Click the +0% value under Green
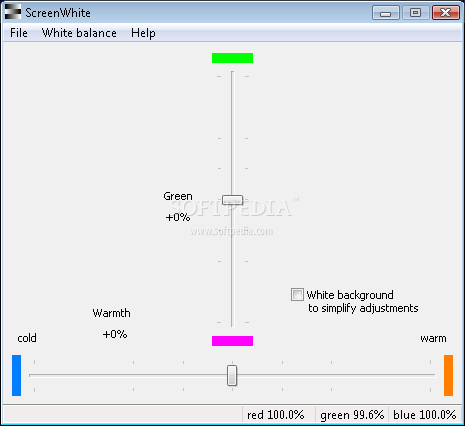Image resolution: width=465 pixels, height=426 pixels. [178, 217]
